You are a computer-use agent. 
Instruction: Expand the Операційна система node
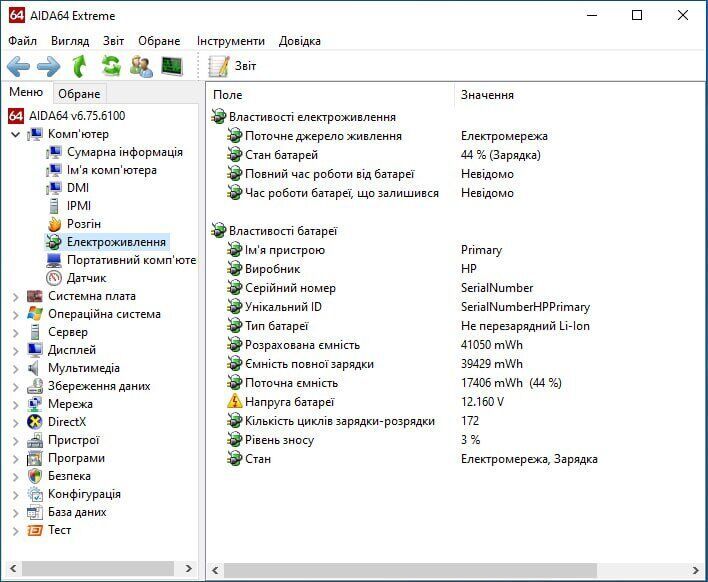[15, 314]
